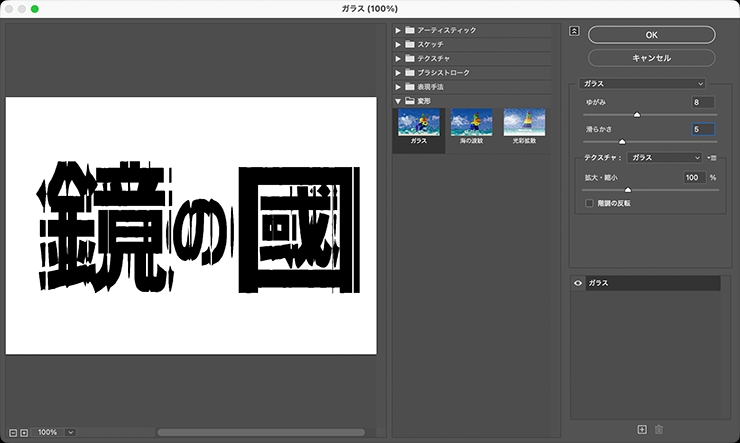Delete the selected effect layer

[x=658, y=429]
